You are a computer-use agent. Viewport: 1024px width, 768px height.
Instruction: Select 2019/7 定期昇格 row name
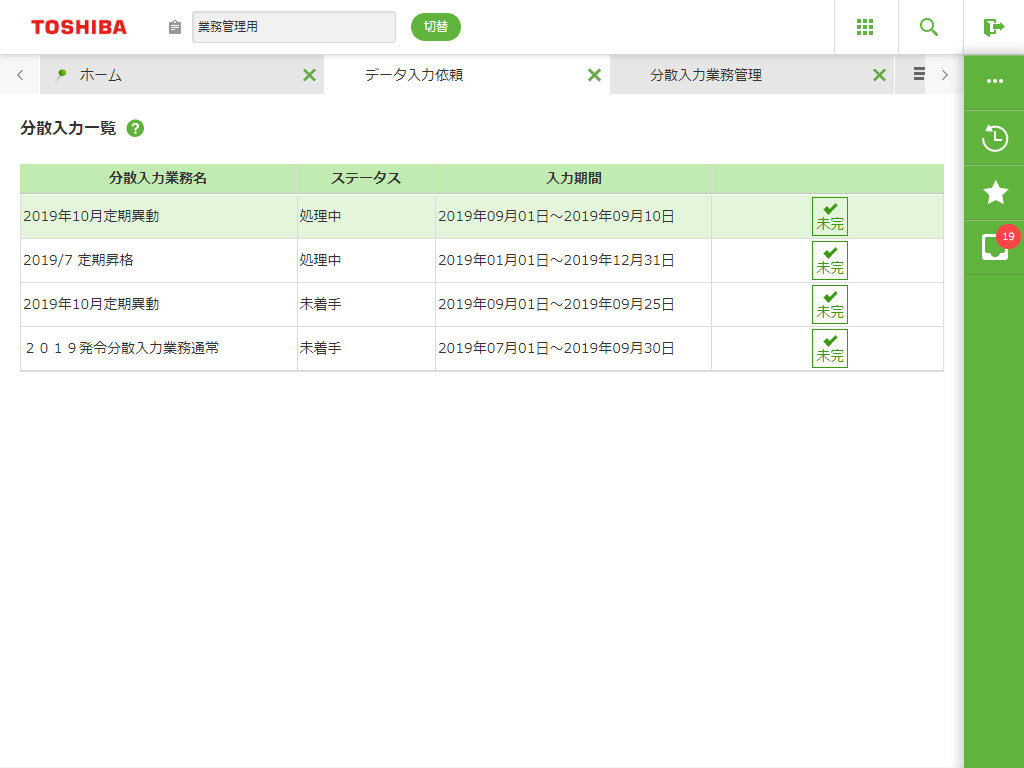tap(78, 260)
